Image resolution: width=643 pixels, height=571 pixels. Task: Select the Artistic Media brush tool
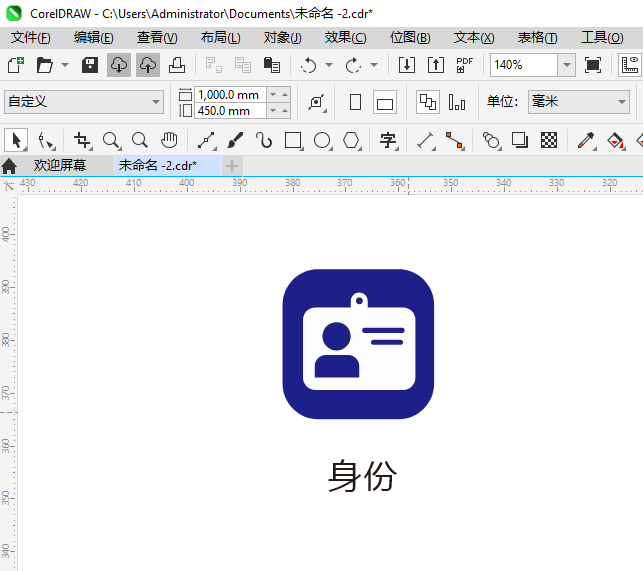tap(235, 140)
